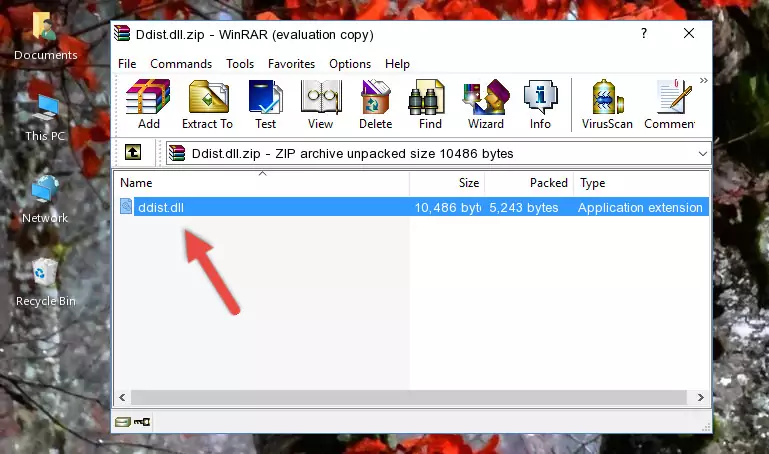769x454 pixels.
Task: Click the Application extension type cell
Action: [640, 207]
